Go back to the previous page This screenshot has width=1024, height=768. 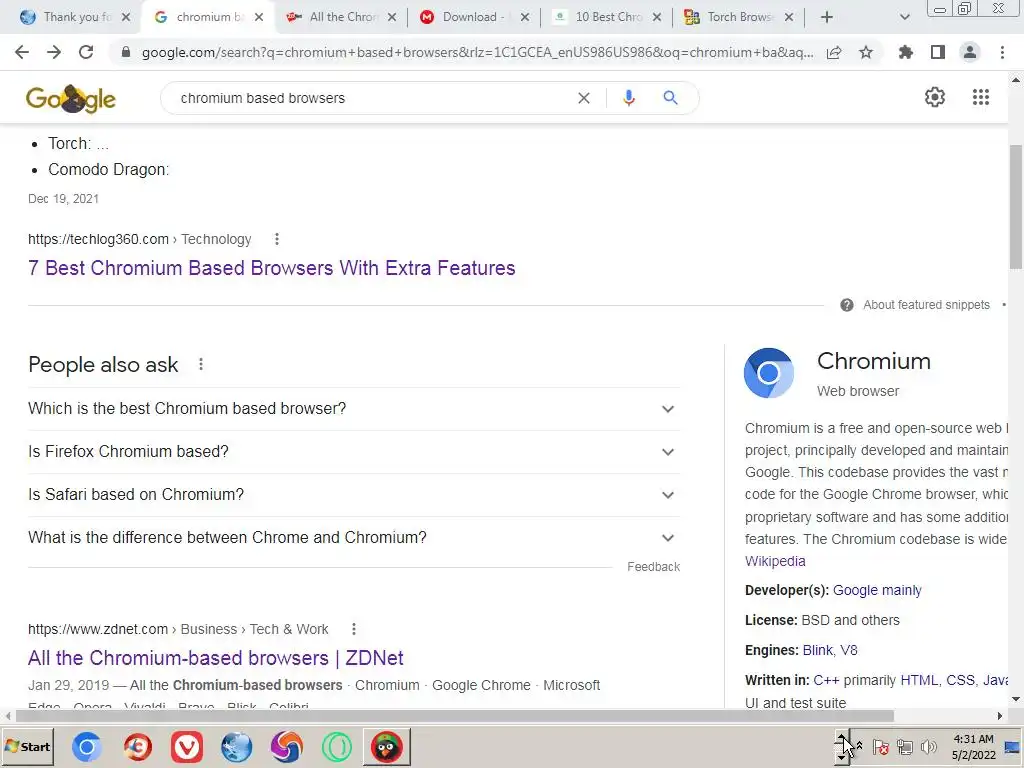pos(22,52)
